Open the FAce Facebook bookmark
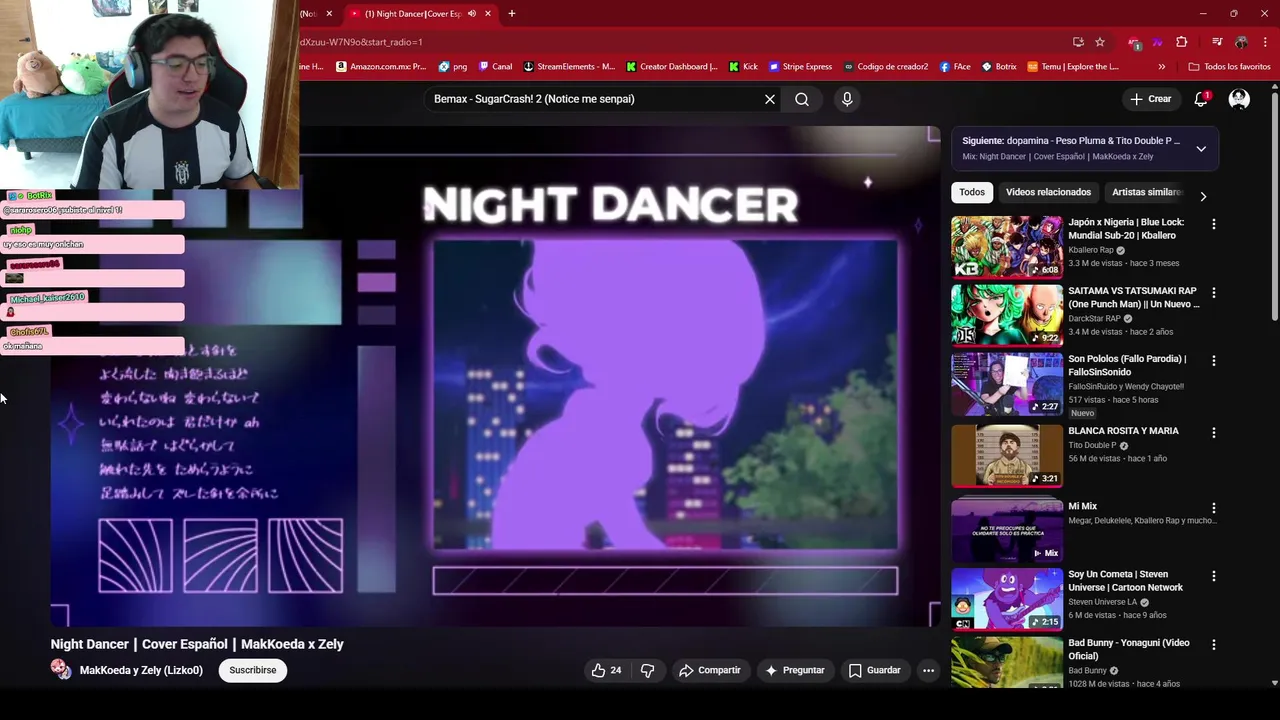 [955, 67]
